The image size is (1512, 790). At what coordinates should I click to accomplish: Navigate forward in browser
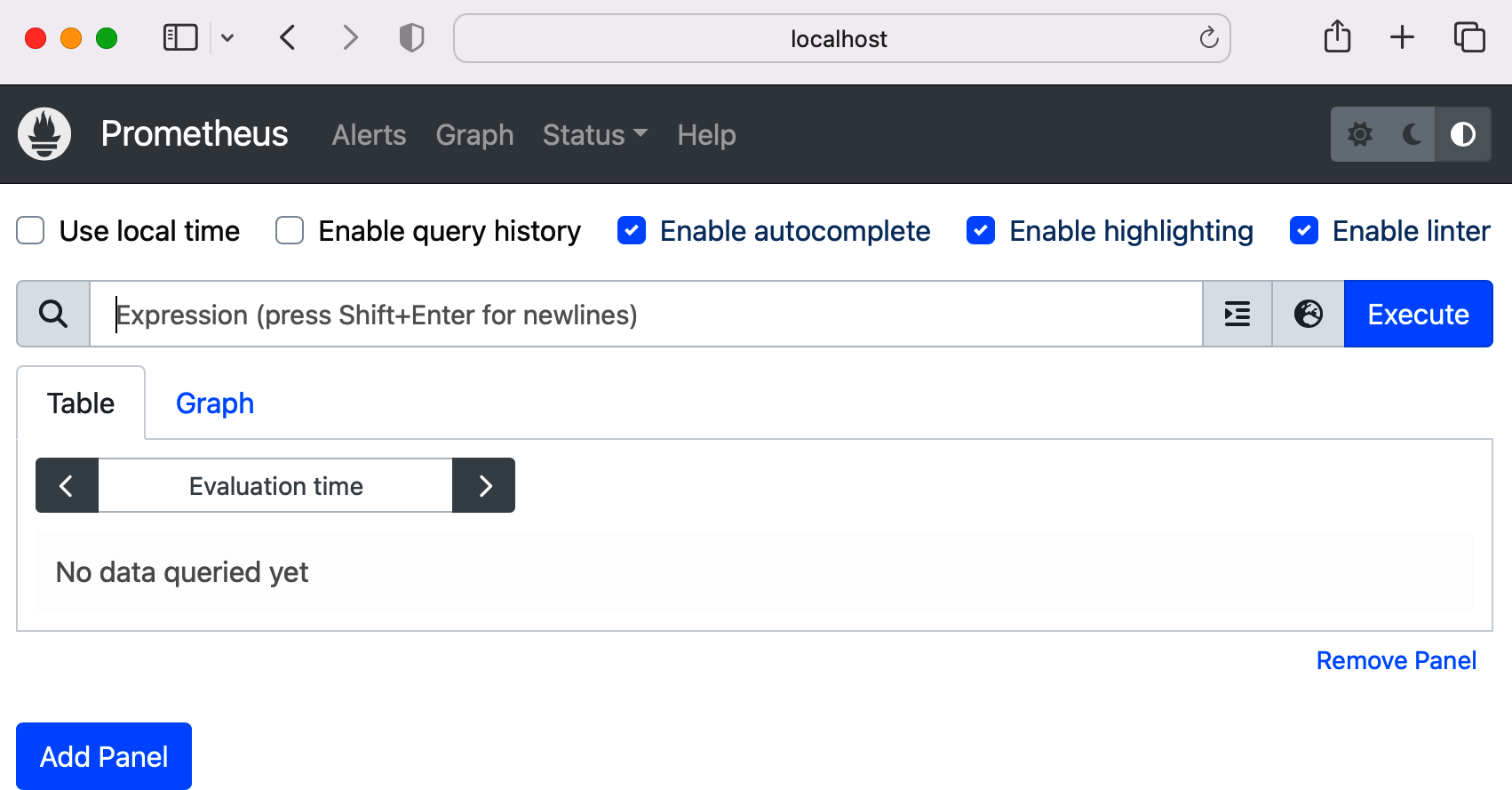point(351,37)
